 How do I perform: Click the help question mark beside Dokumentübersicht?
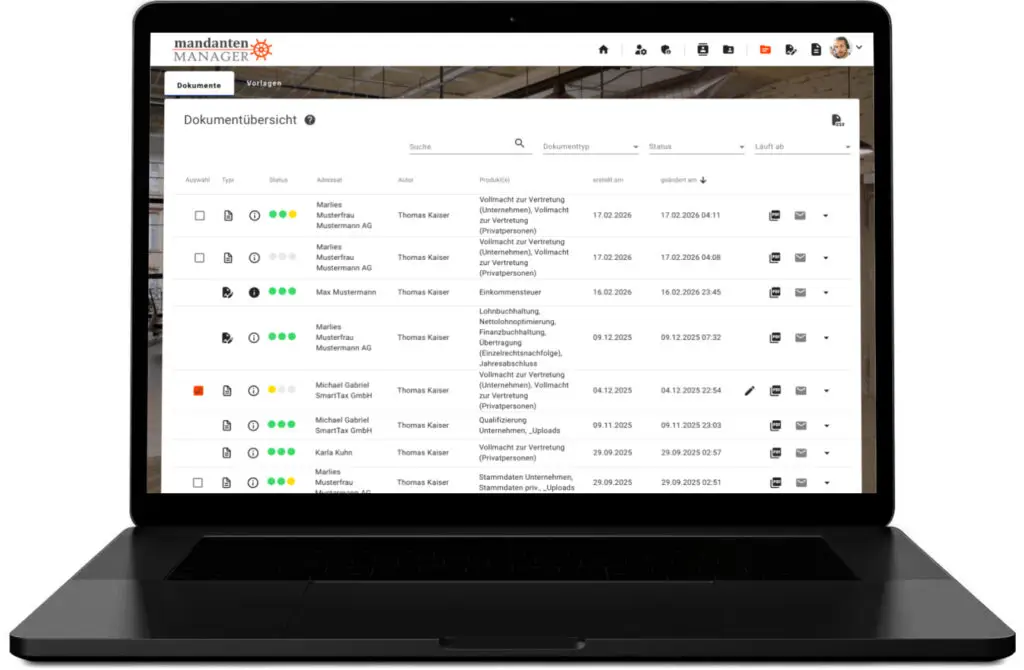(x=310, y=120)
